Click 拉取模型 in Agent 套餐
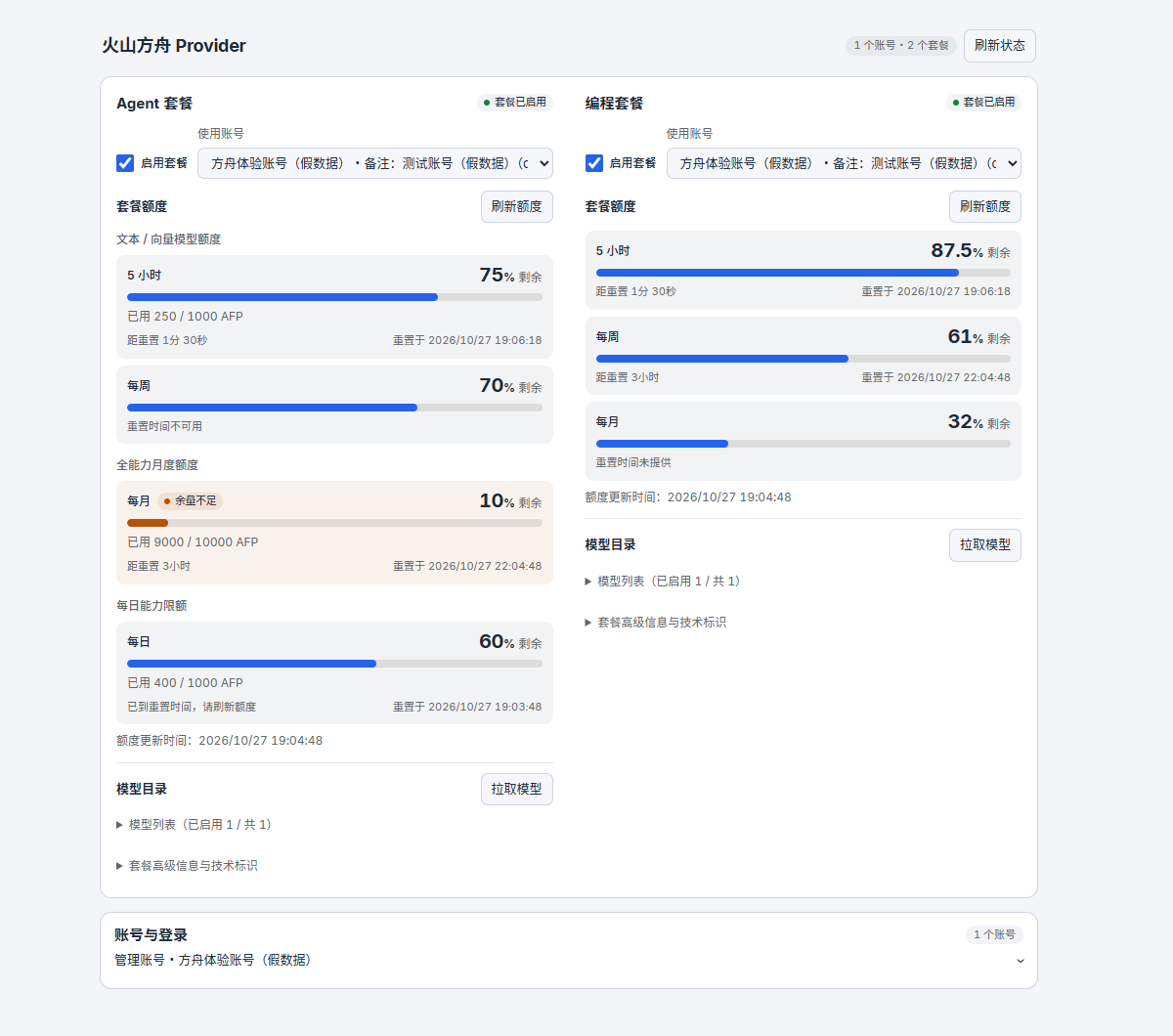The height and width of the screenshot is (1036, 1173). [x=516, y=789]
